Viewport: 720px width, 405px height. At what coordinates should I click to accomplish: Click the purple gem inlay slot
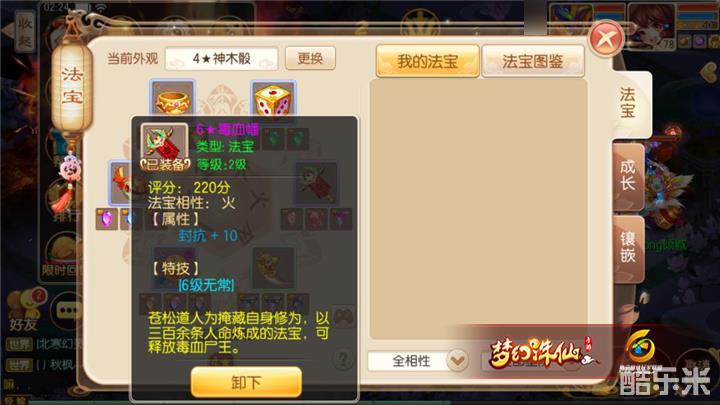[106, 219]
